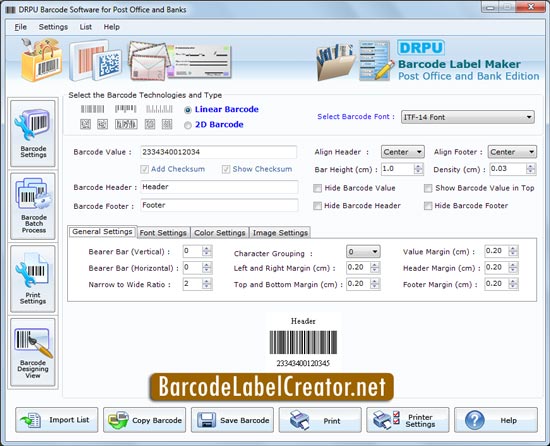
Task: Adjust Value Margin spinner arrows
Action: tap(513, 251)
